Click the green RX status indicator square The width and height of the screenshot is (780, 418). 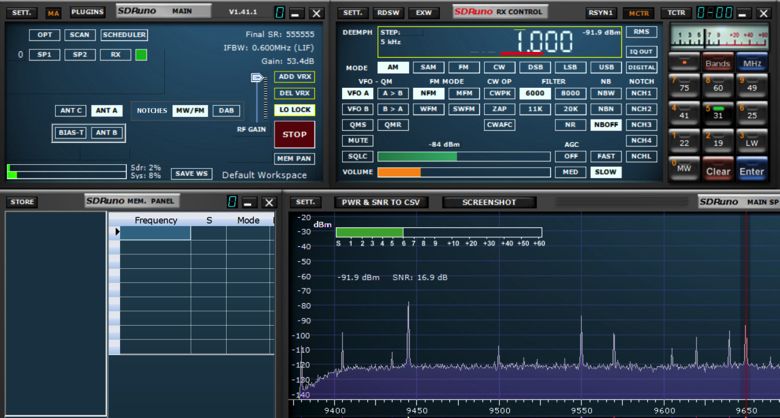[x=141, y=55]
